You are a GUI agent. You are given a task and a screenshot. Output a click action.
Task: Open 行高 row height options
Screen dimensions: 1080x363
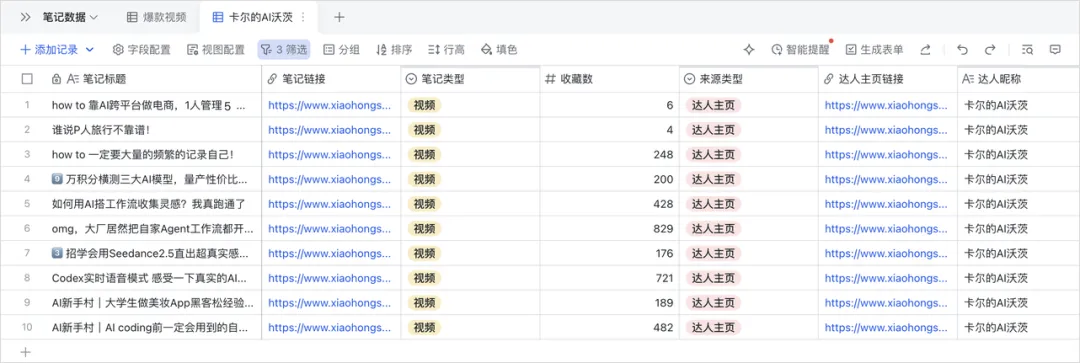[446, 50]
